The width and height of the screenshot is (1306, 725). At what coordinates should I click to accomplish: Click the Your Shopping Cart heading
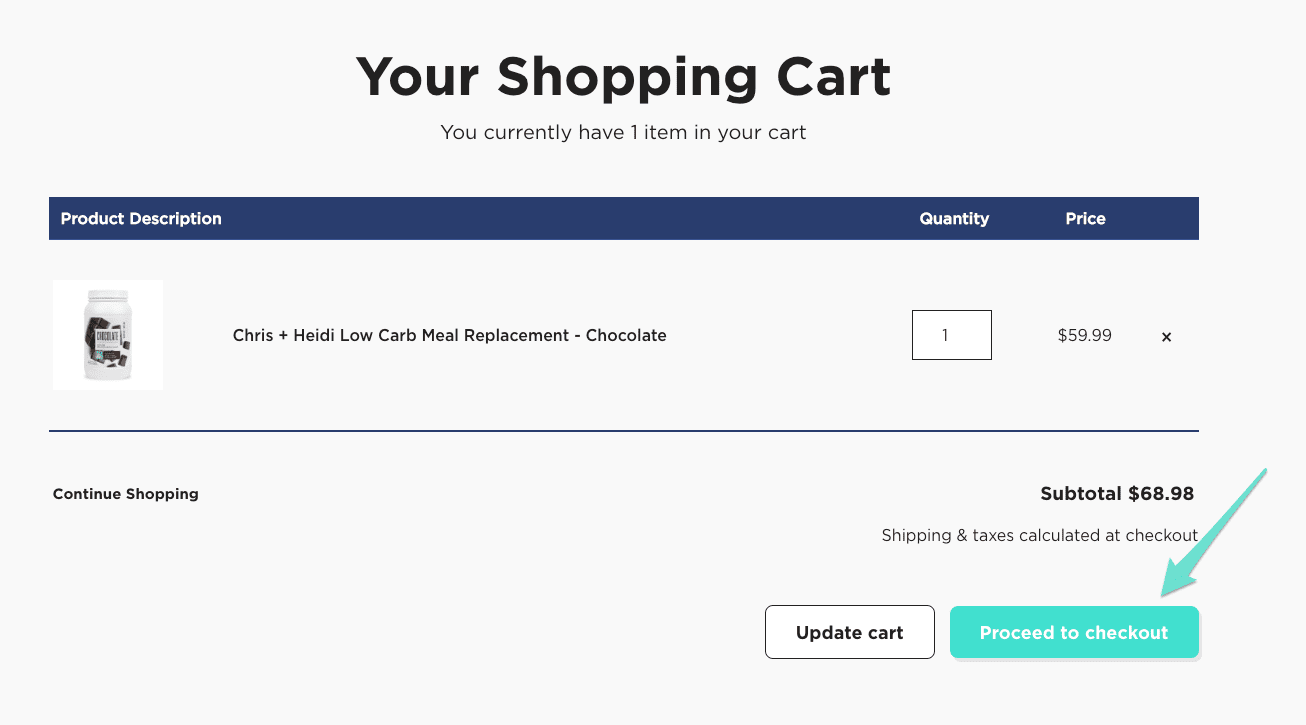tap(623, 76)
